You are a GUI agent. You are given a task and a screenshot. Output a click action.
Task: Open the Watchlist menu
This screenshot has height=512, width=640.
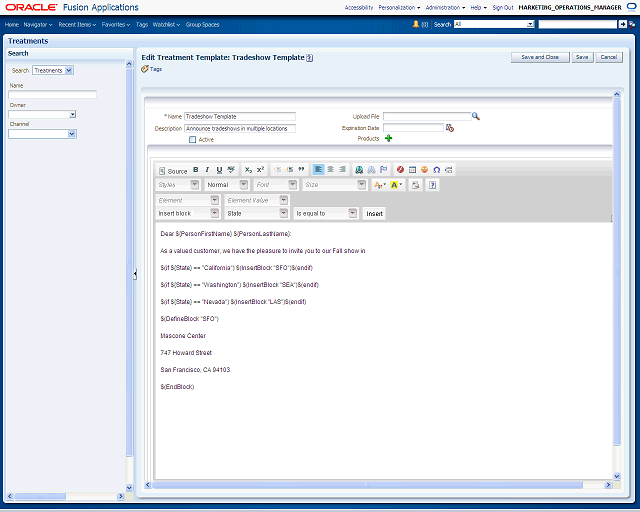coord(167,24)
